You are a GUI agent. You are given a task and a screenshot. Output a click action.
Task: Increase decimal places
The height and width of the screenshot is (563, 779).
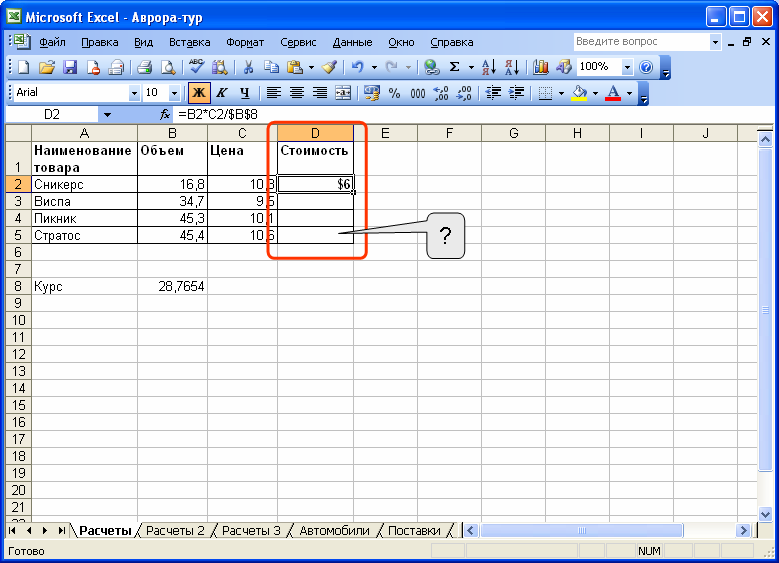(x=441, y=93)
